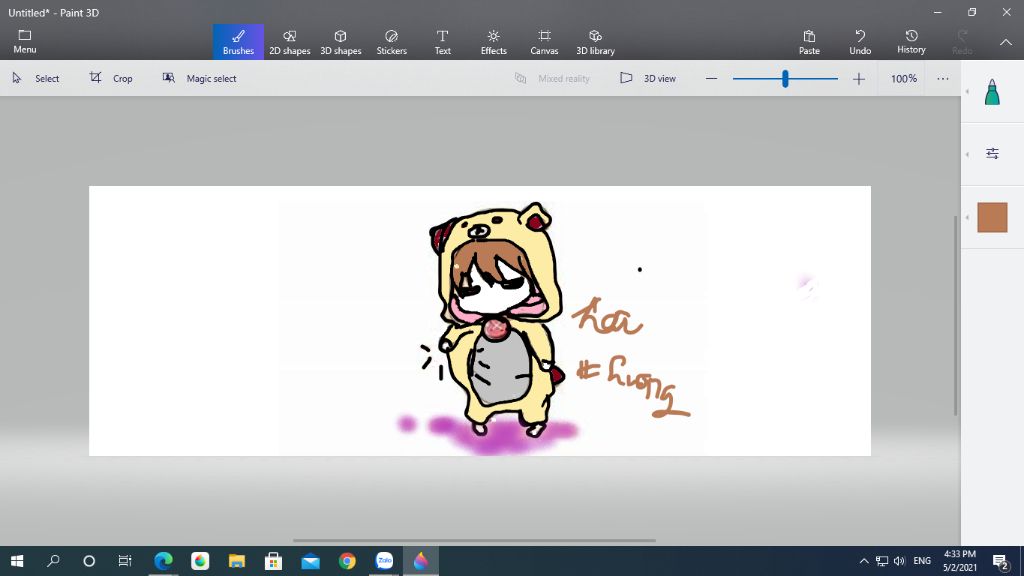Zoom in with the plus button
The width and height of the screenshot is (1024, 576).
coord(858,78)
